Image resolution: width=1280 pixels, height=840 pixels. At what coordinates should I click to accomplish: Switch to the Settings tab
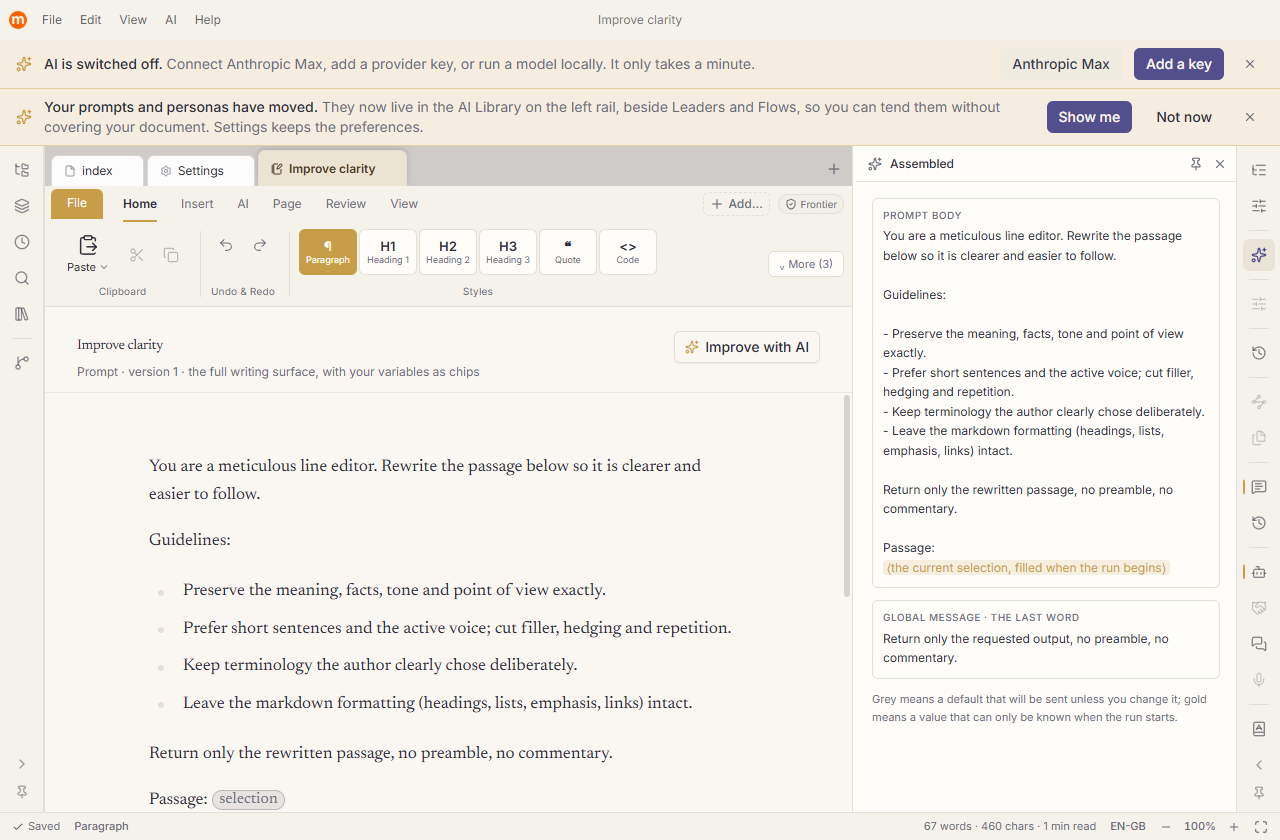click(200, 171)
